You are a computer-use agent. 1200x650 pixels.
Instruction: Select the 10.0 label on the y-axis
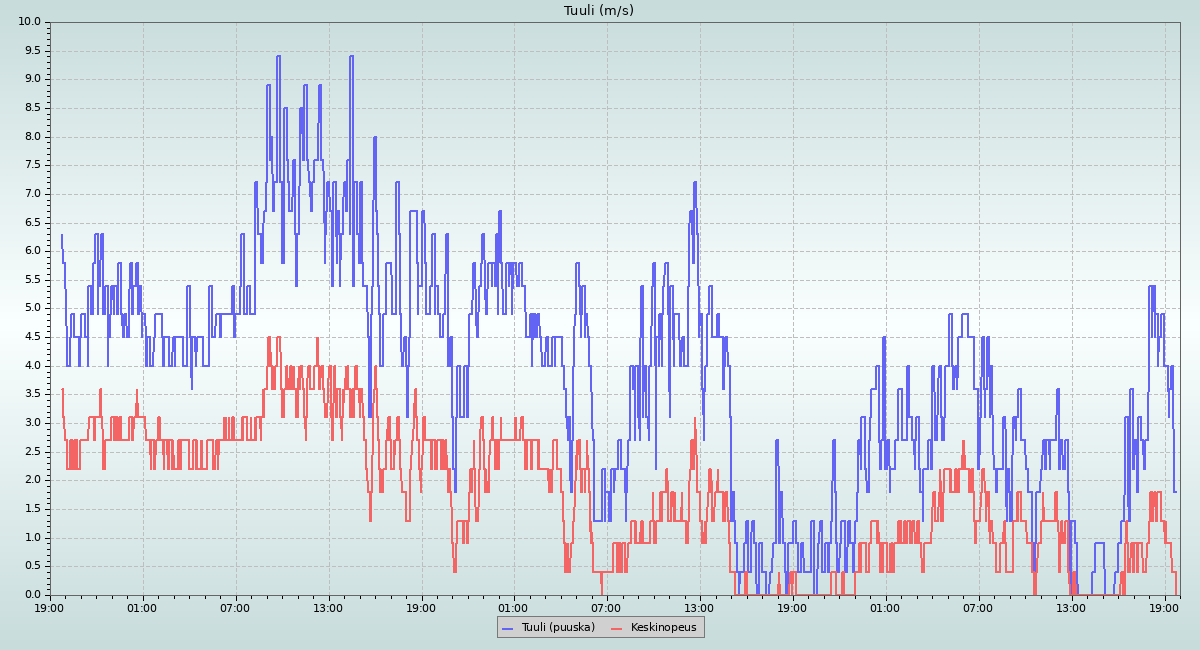click(x=30, y=22)
